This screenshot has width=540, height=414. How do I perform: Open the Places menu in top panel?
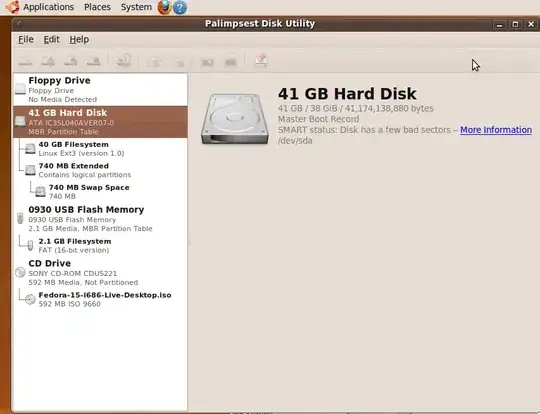point(97,7)
